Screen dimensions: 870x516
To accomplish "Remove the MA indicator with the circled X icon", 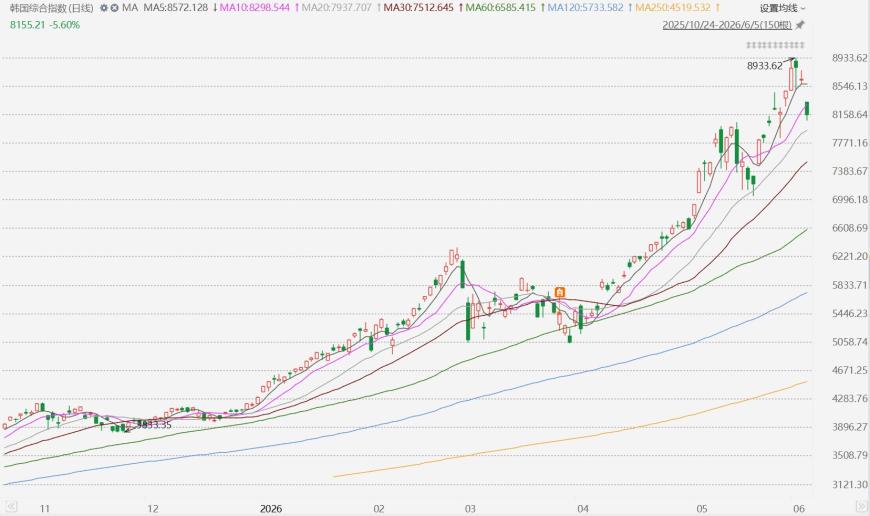I will 114,8.
